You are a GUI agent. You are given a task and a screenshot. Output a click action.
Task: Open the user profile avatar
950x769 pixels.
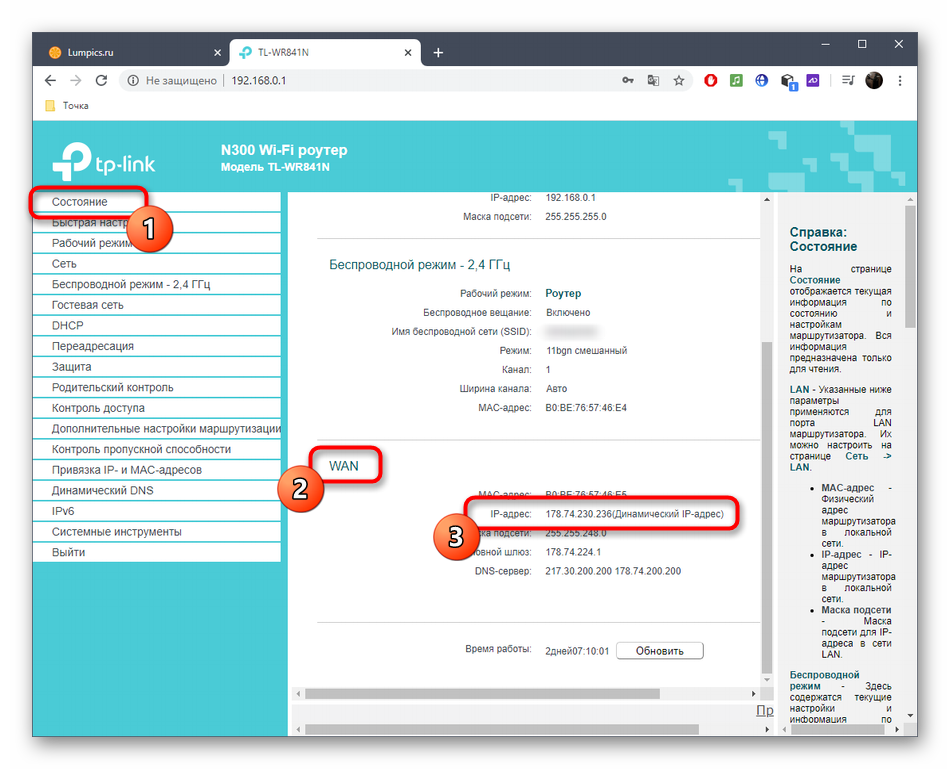tap(874, 80)
